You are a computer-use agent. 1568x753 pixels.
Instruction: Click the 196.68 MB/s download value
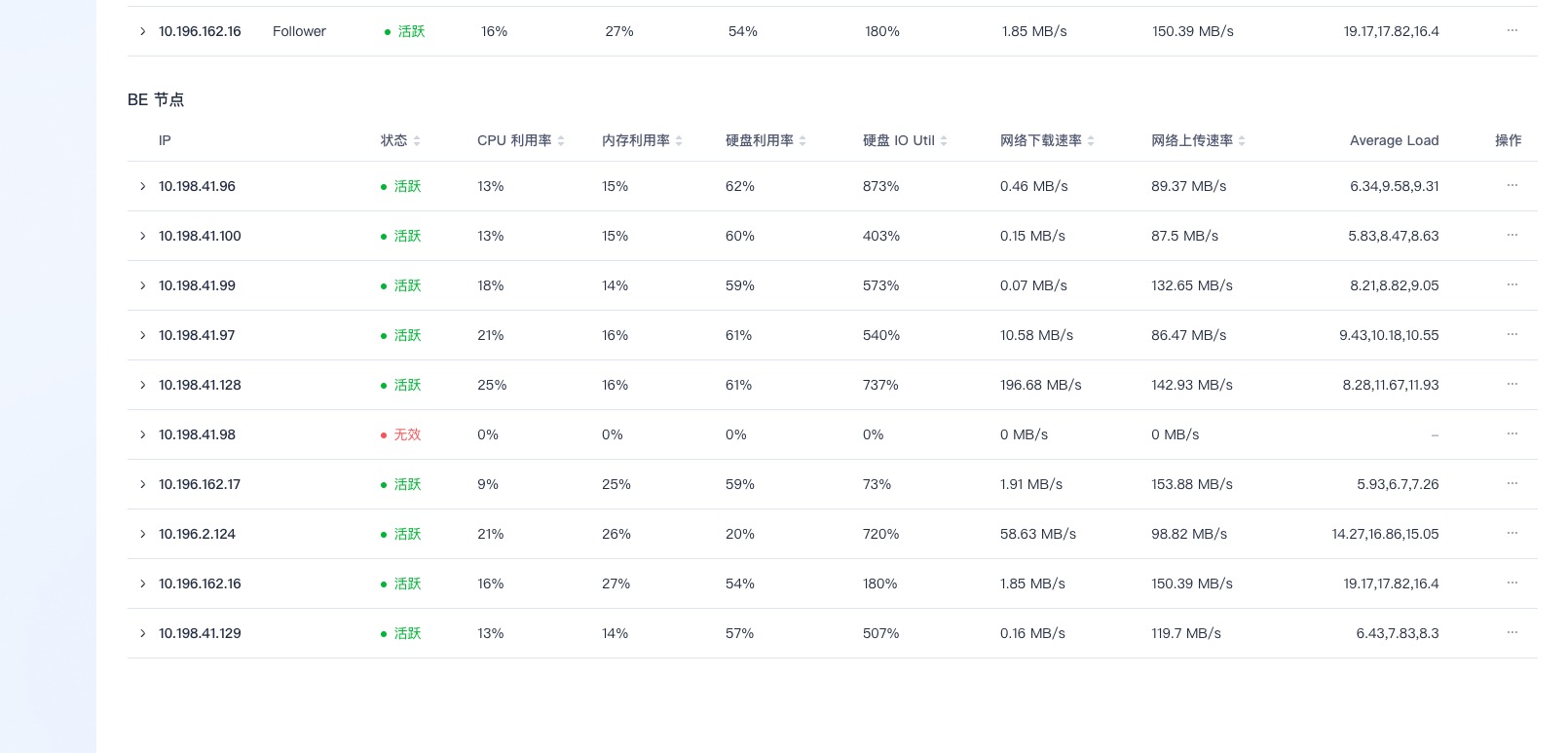click(x=1040, y=385)
